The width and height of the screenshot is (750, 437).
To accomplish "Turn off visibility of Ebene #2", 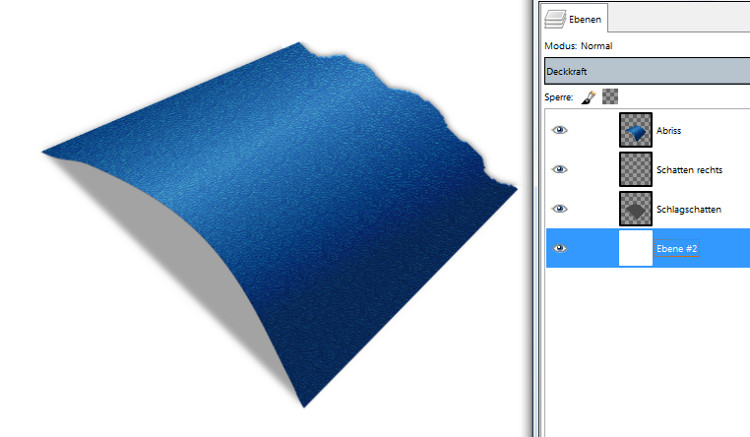I will 560,248.
